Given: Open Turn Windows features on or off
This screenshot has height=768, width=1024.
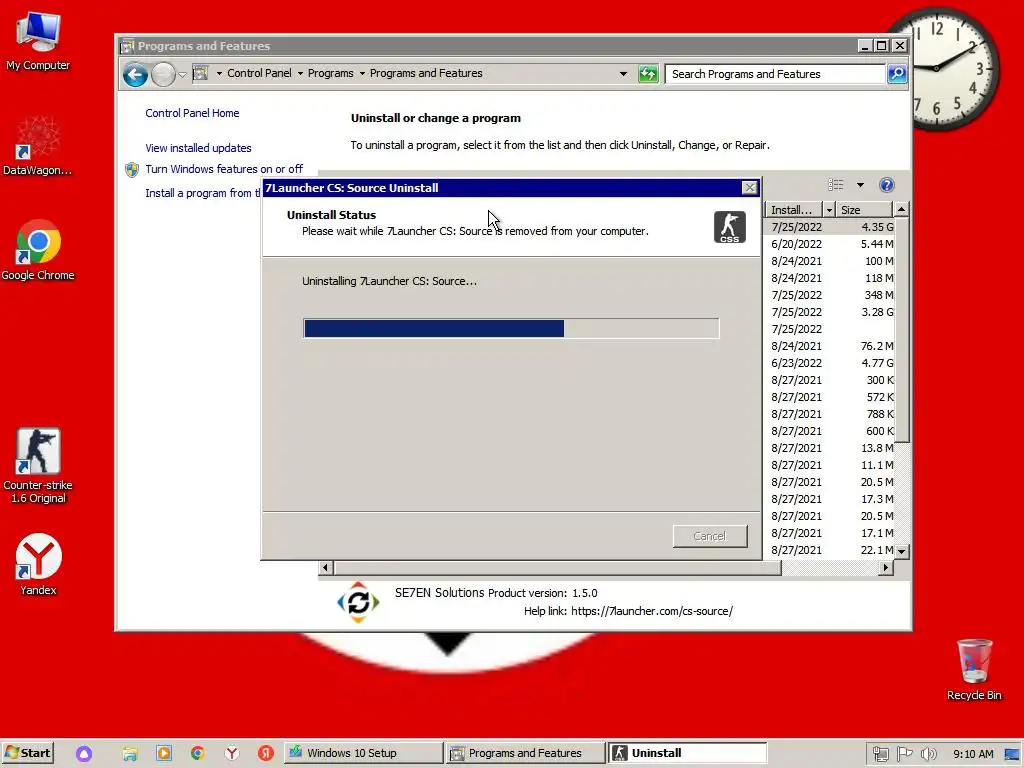Looking at the screenshot, I should (223, 169).
